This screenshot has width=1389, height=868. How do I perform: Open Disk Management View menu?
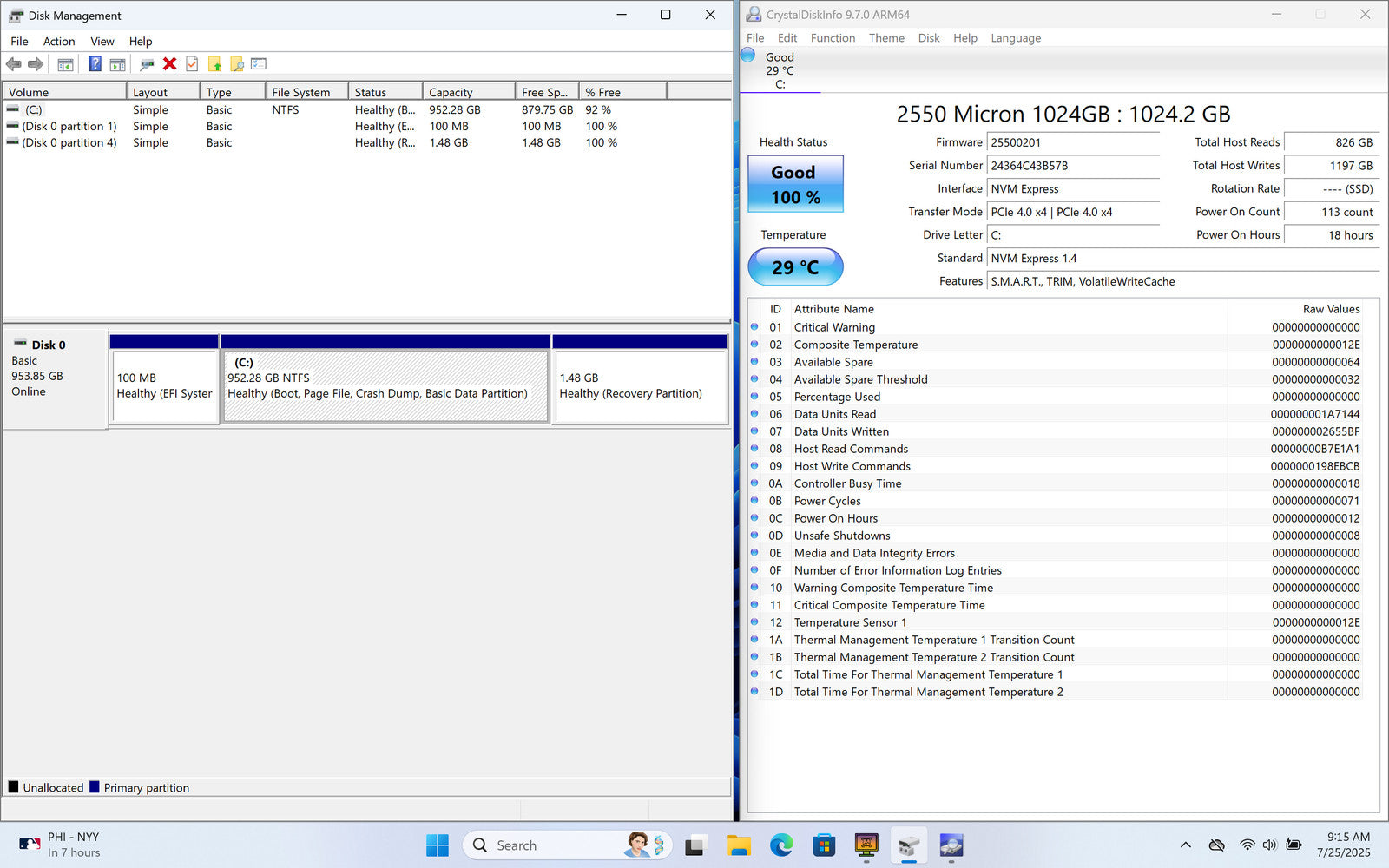[x=102, y=41]
